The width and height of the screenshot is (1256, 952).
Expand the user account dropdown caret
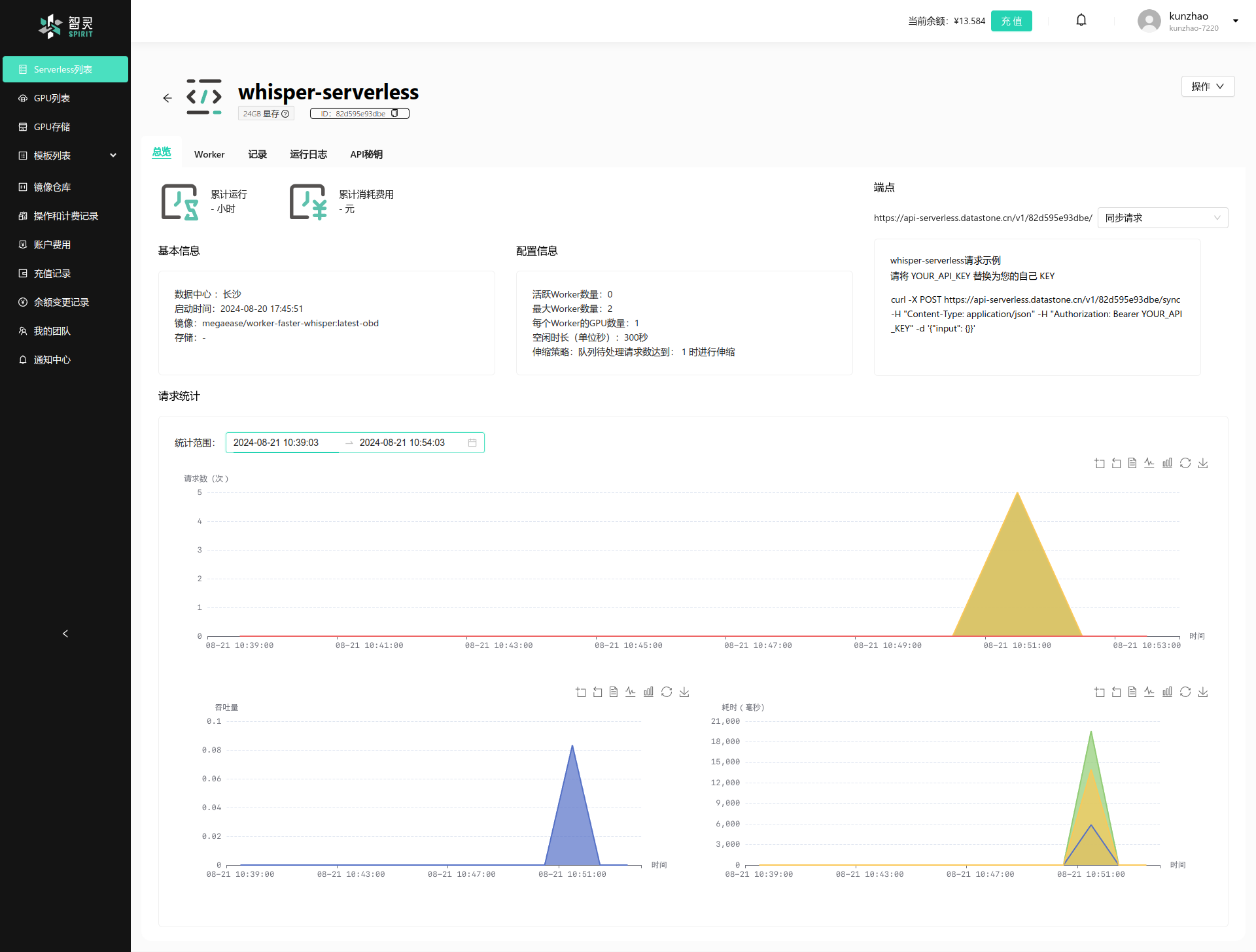1236,21
